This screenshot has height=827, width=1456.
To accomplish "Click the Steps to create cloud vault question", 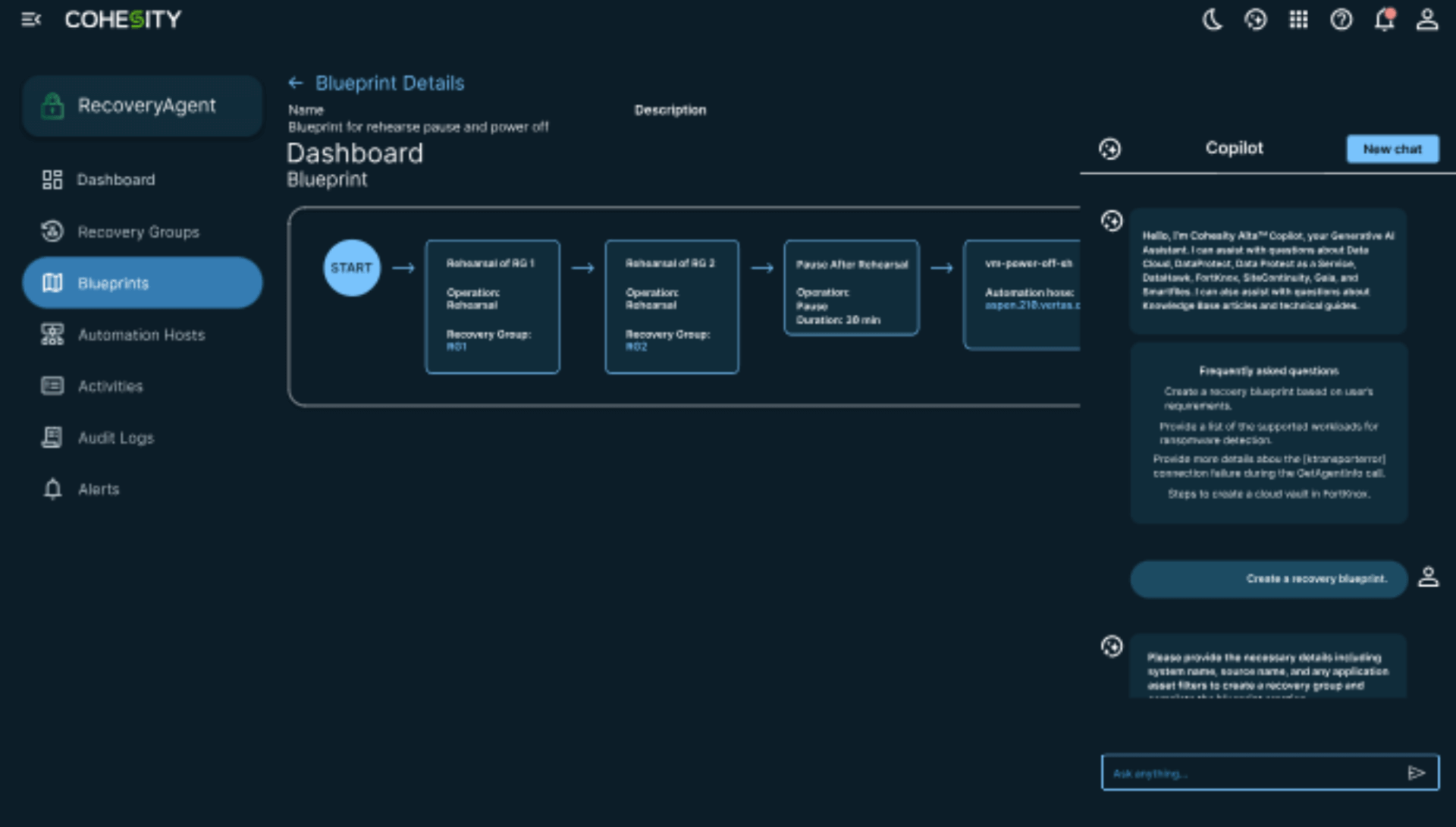I will pos(1268,494).
